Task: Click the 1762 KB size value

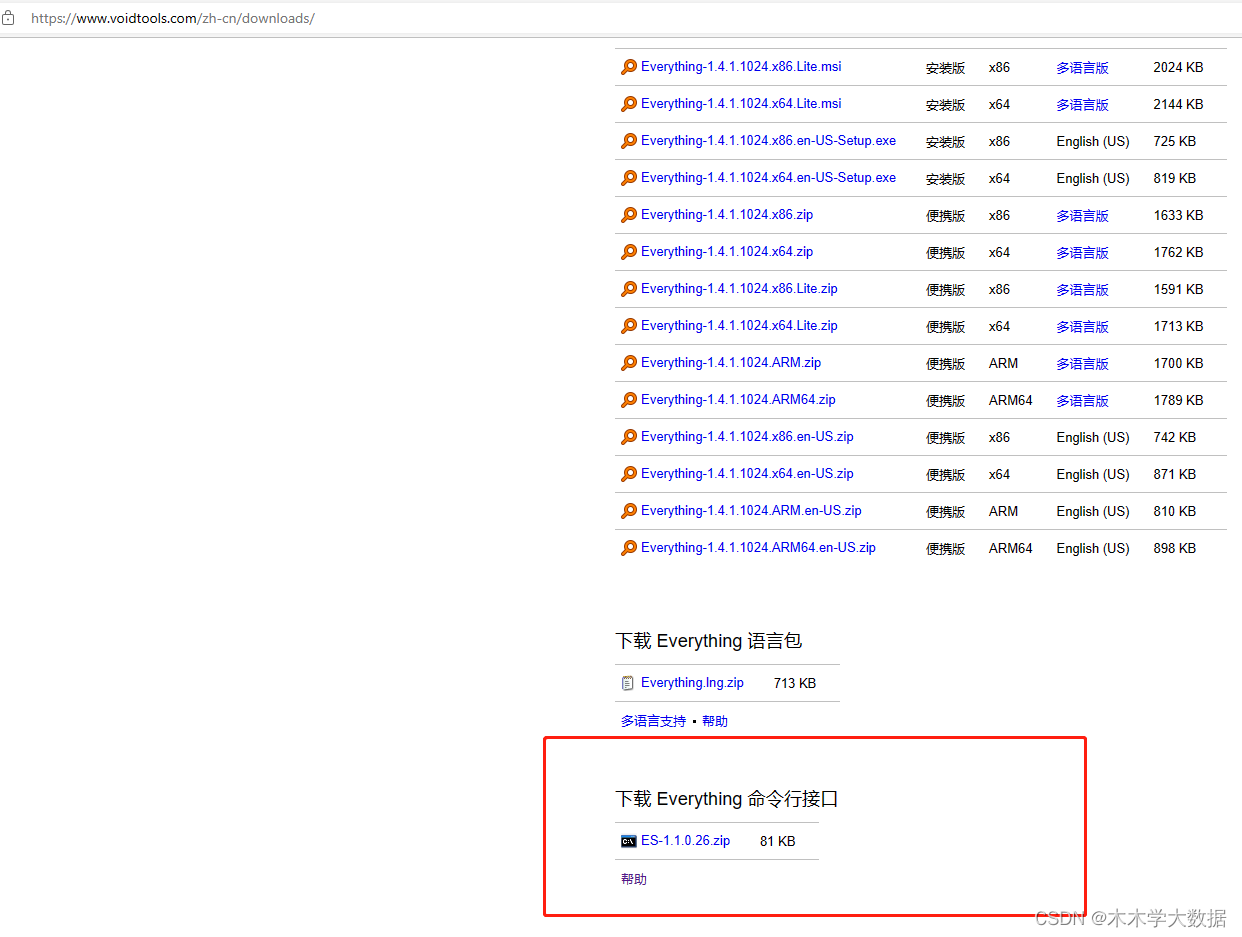Action: click(1178, 253)
